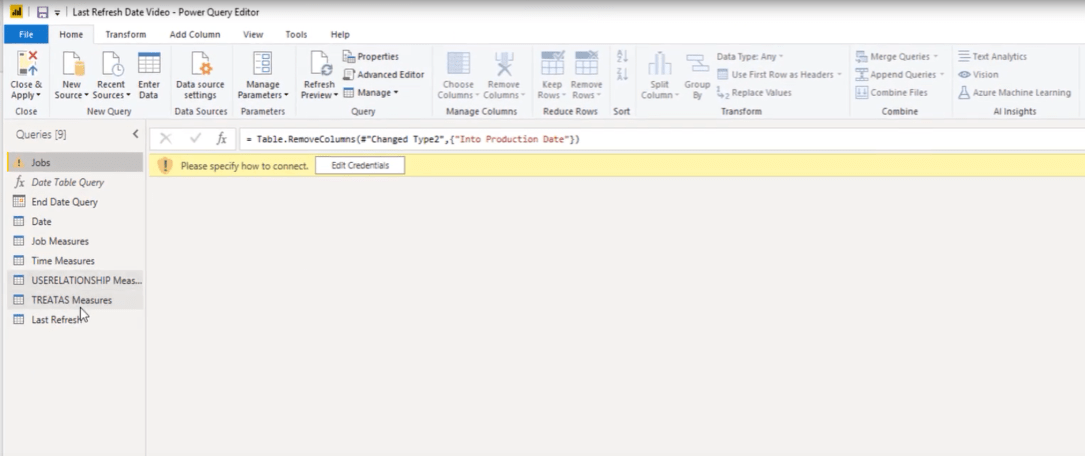Select the End Date Query
Image resolution: width=1085 pixels, height=456 pixels.
(x=75, y=202)
